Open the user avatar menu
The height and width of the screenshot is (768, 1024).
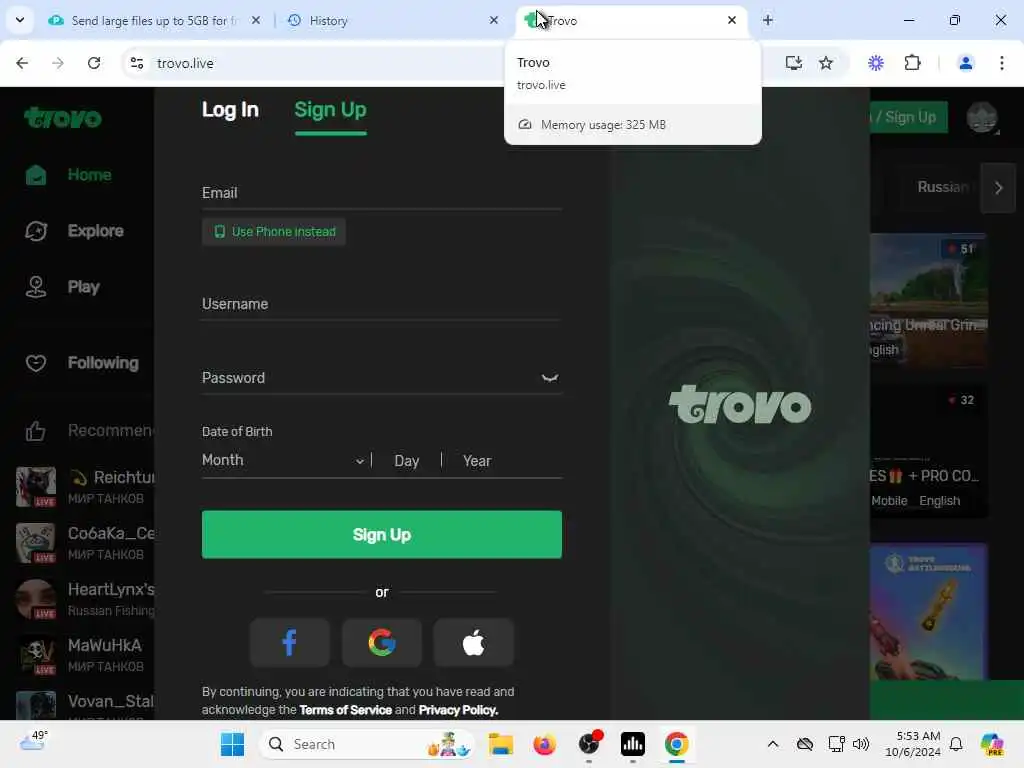pos(982,118)
